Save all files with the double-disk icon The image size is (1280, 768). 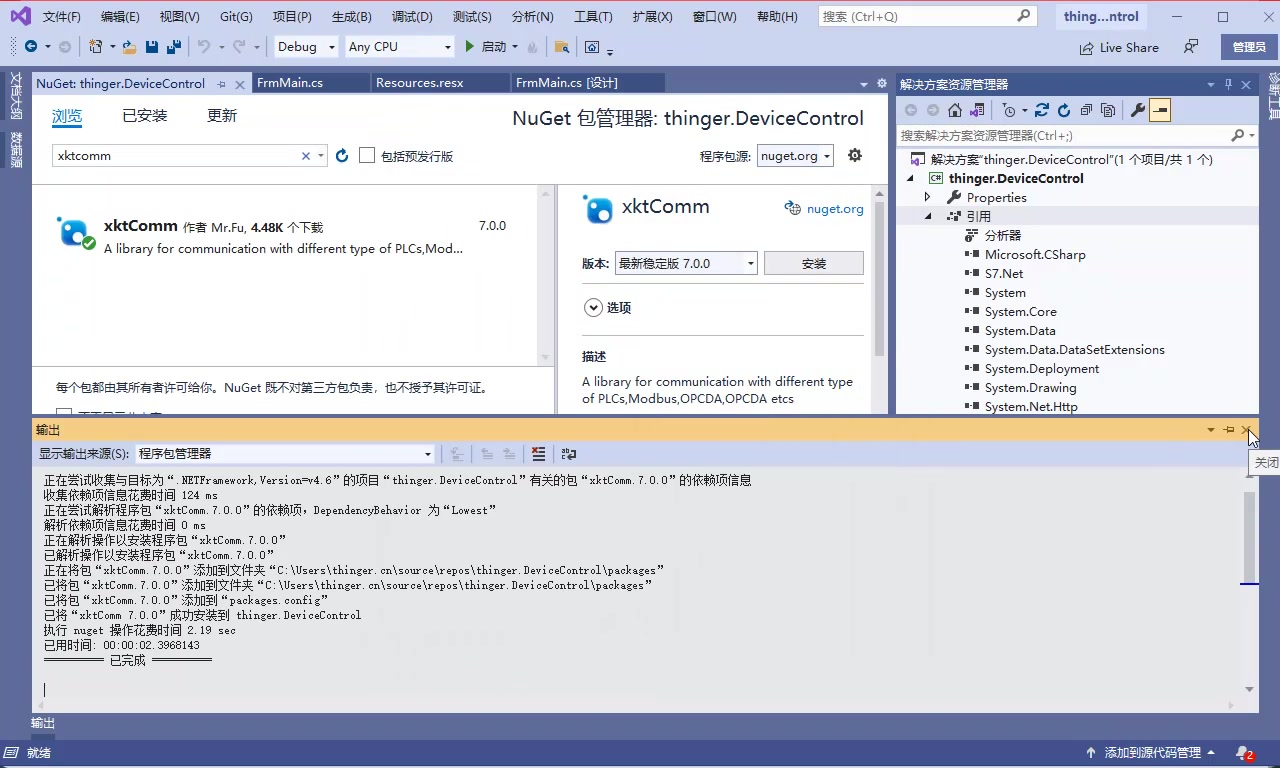coord(174,47)
